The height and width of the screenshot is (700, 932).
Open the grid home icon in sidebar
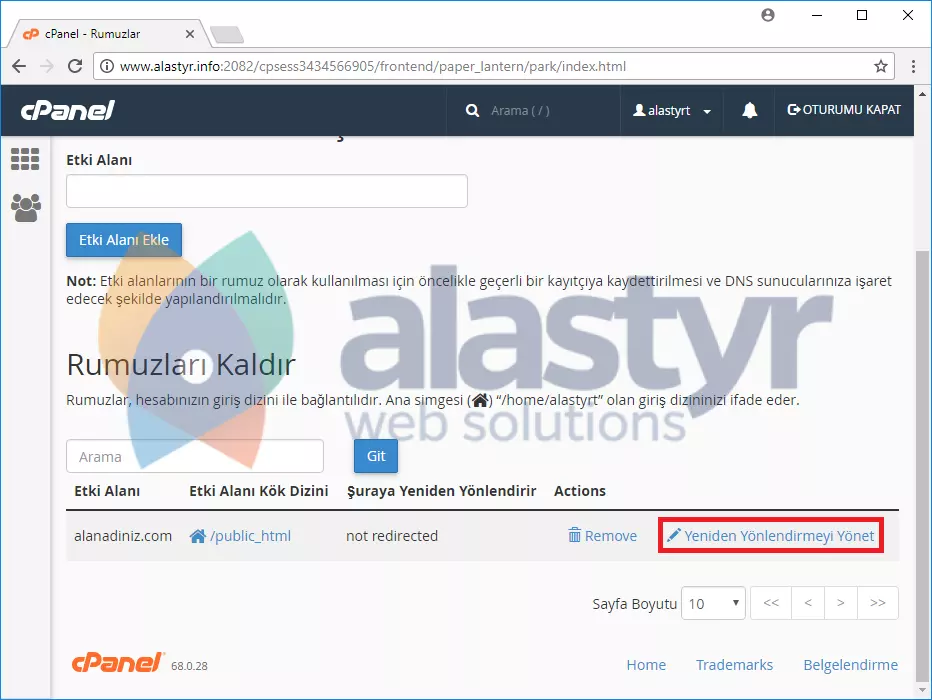(25, 159)
